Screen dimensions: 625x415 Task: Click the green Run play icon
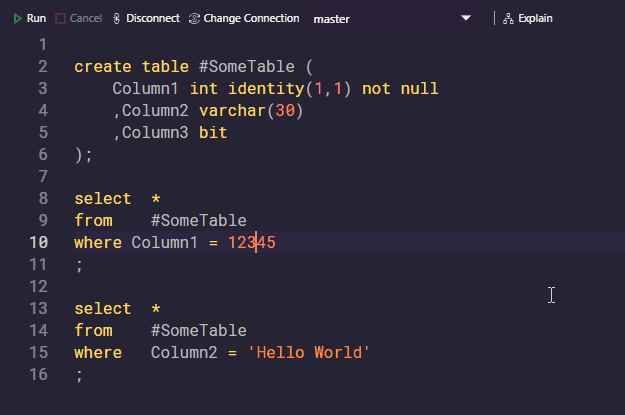coord(17,18)
